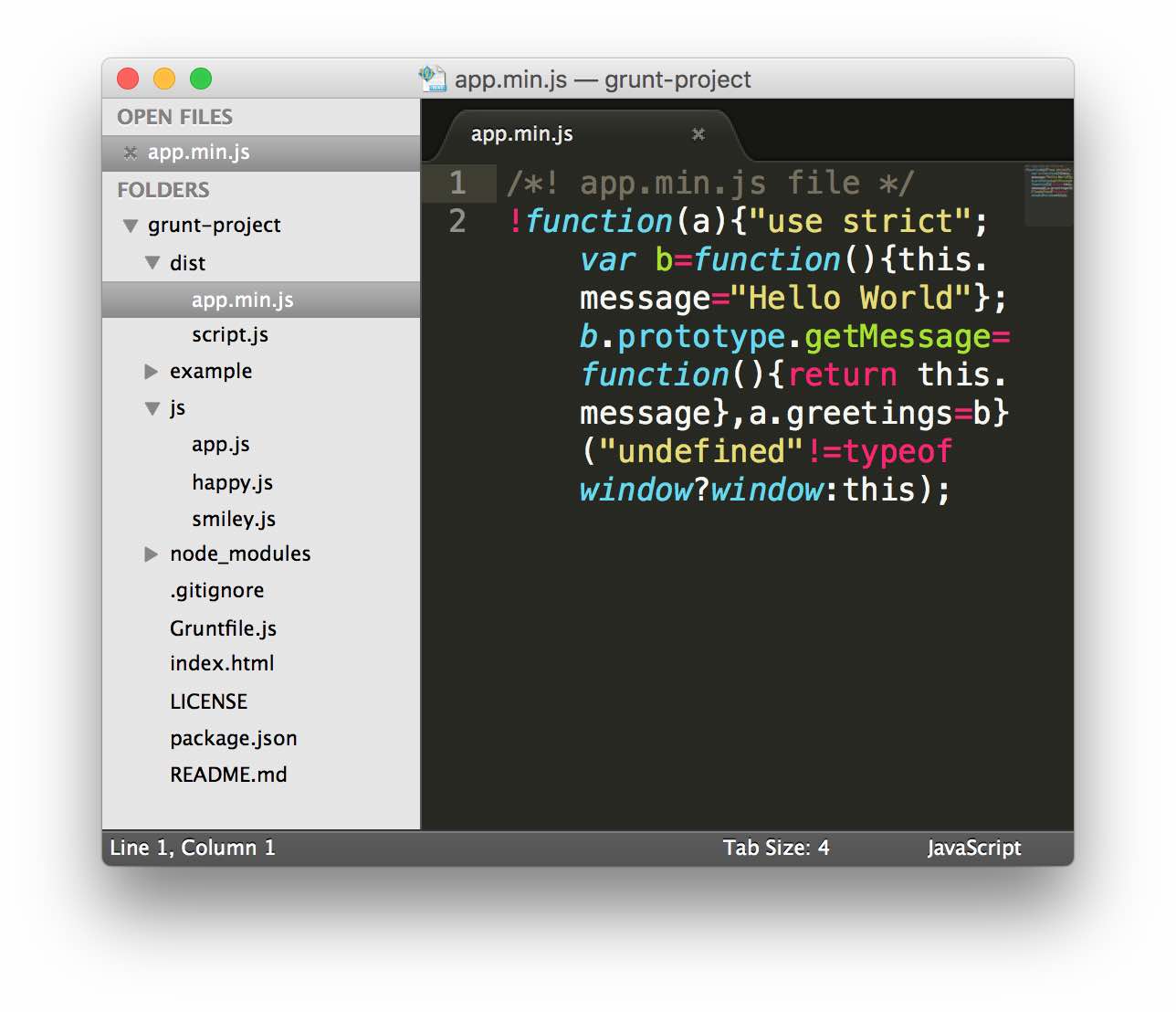Collapse the dist folder
Screen dimensions: 1176x1012
tap(152, 262)
